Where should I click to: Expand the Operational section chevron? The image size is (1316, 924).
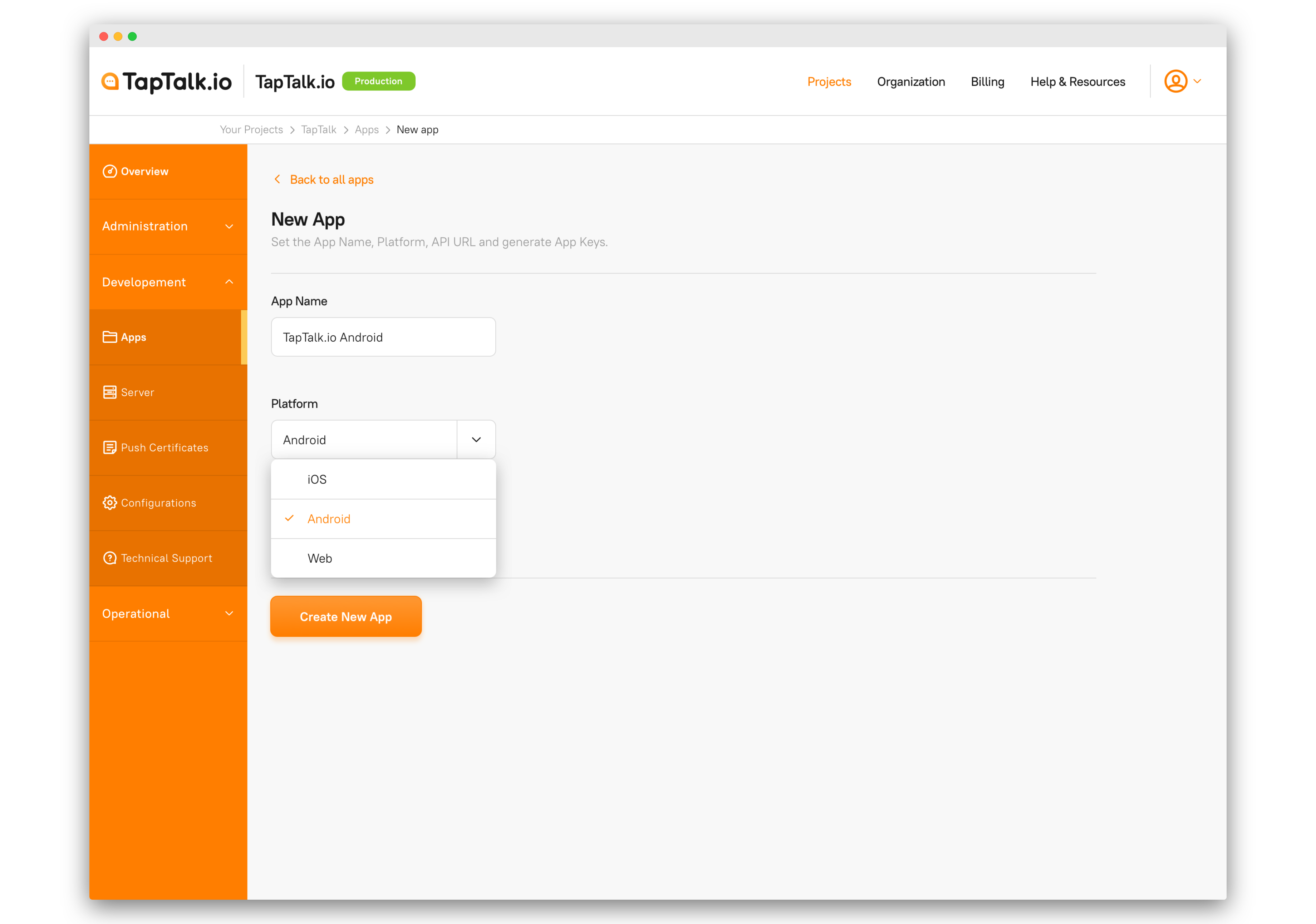(x=229, y=613)
